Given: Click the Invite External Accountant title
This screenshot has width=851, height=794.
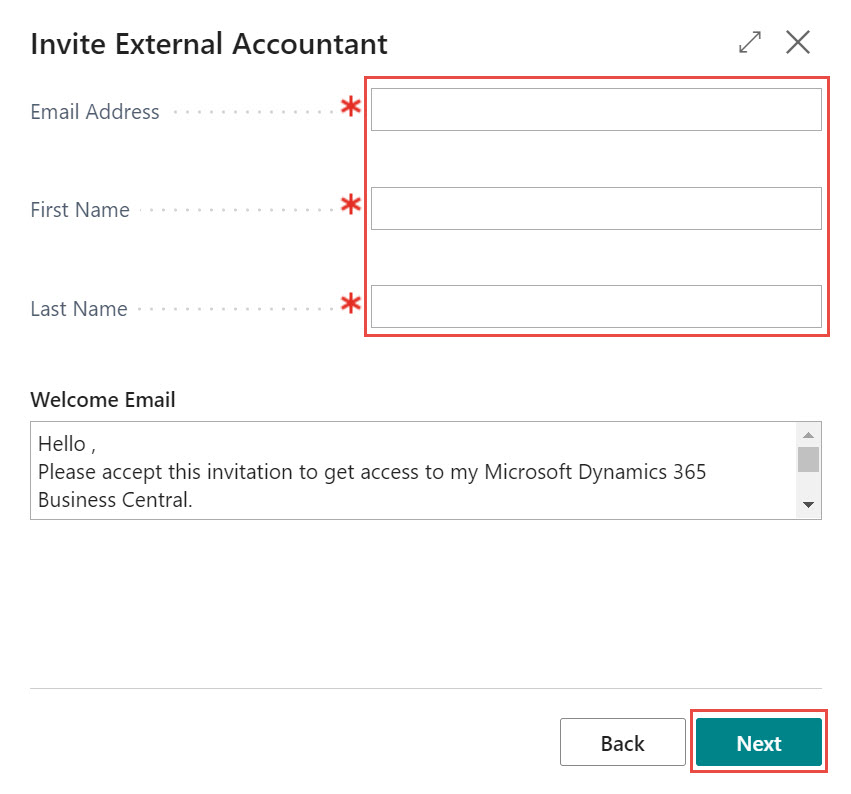Looking at the screenshot, I should (x=209, y=44).
